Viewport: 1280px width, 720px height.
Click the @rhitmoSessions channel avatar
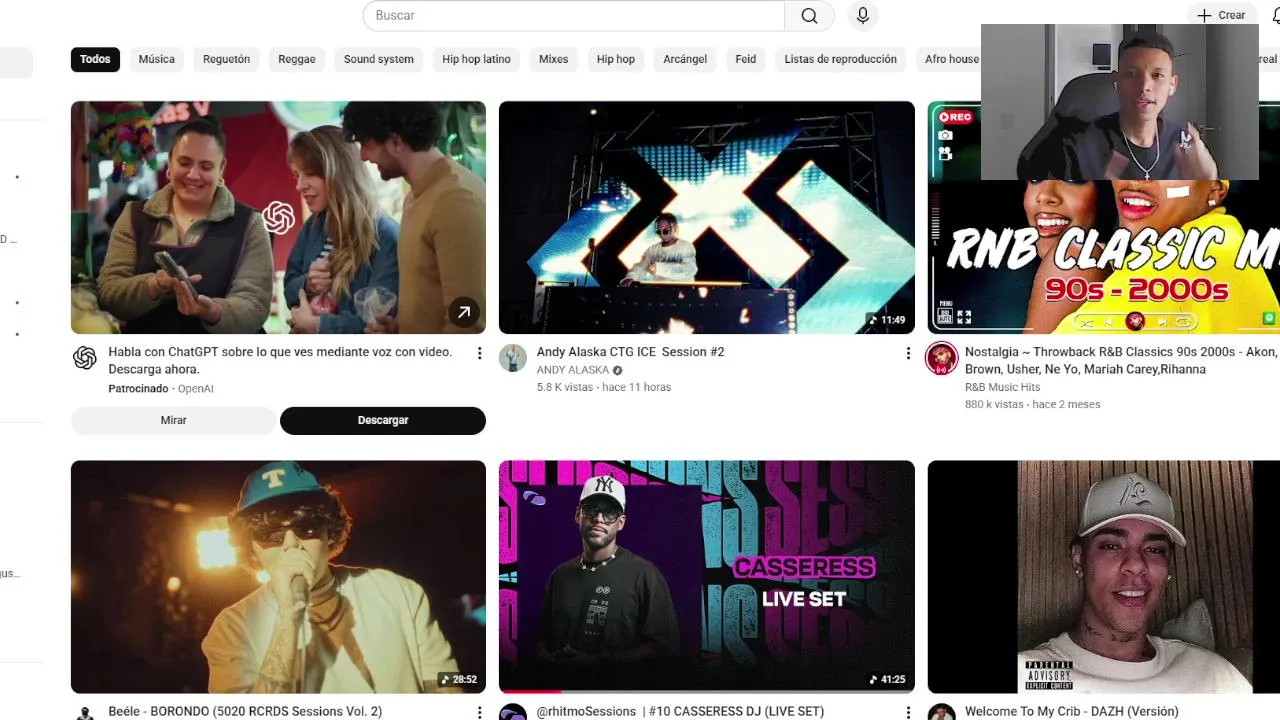click(x=513, y=713)
